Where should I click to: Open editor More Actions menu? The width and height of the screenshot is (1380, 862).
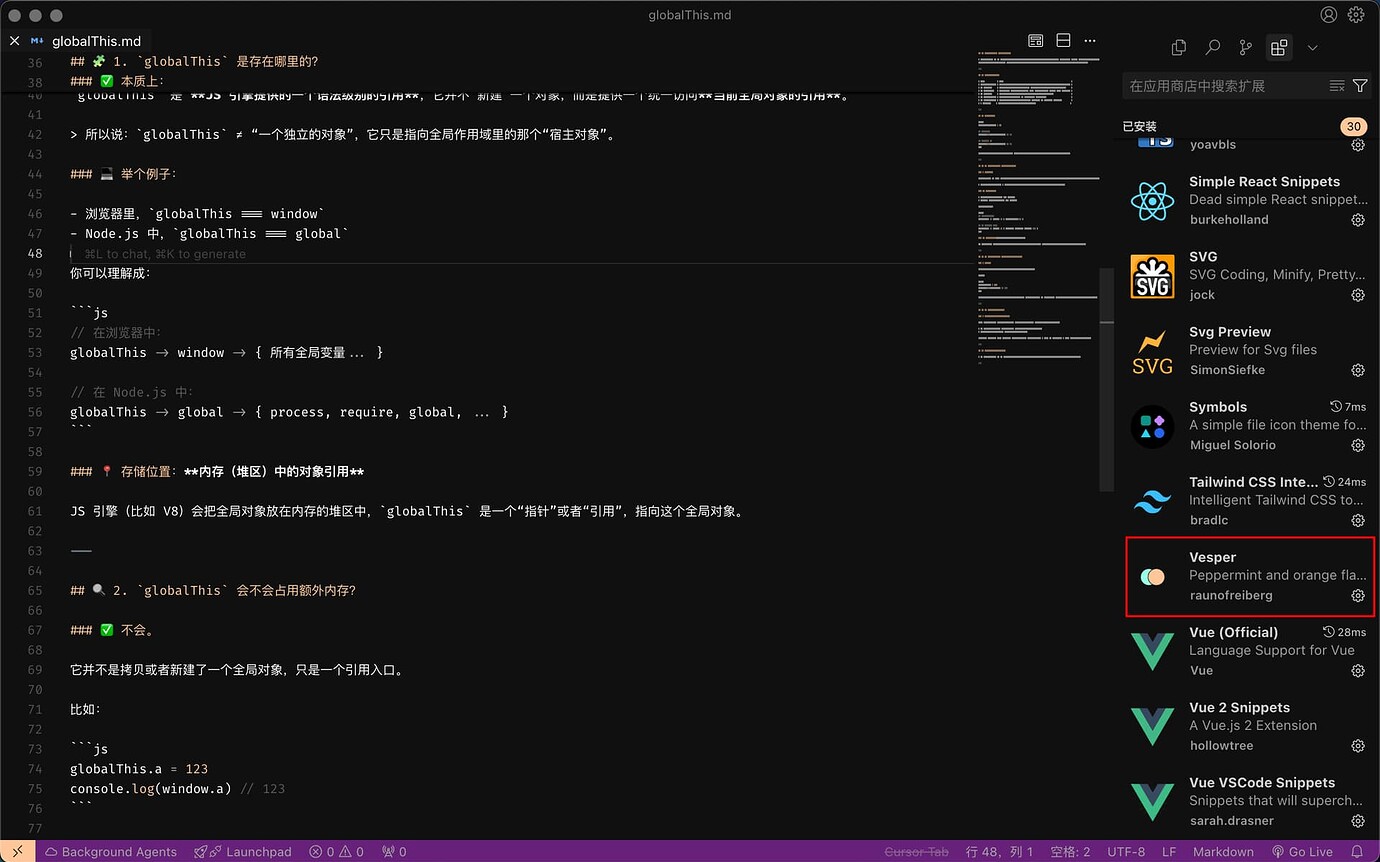point(1090,41)
